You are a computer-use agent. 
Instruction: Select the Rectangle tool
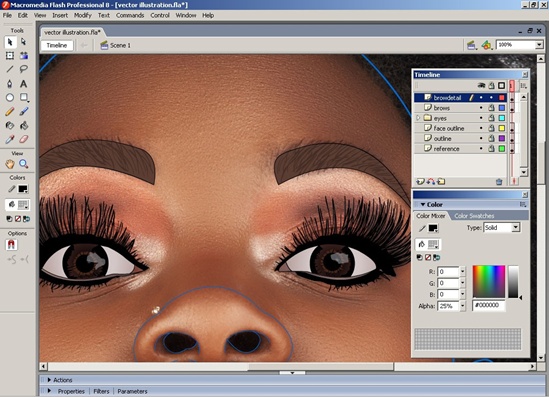(x=23, y=97)
